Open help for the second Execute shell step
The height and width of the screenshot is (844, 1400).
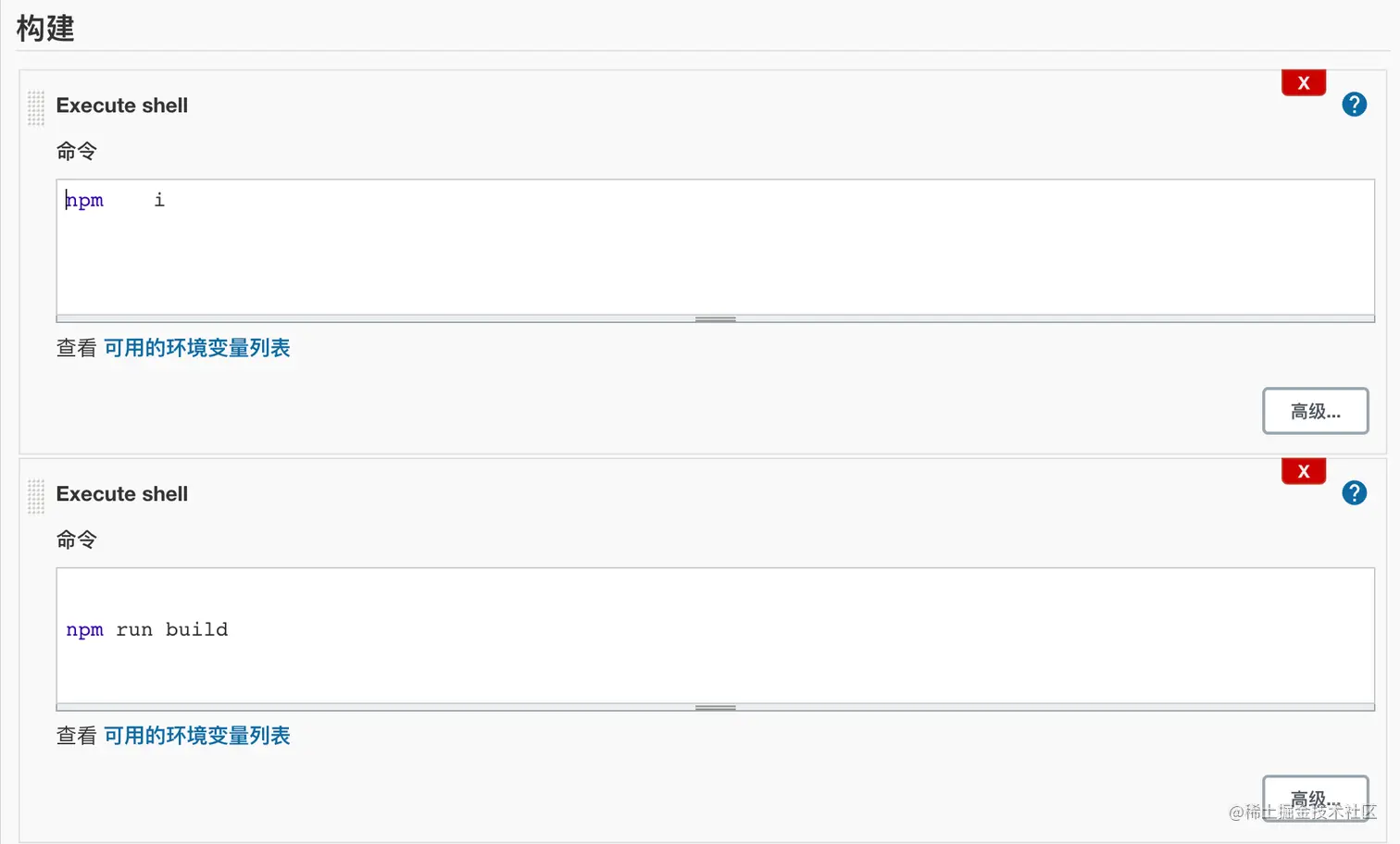click(x=1354, y=493)
